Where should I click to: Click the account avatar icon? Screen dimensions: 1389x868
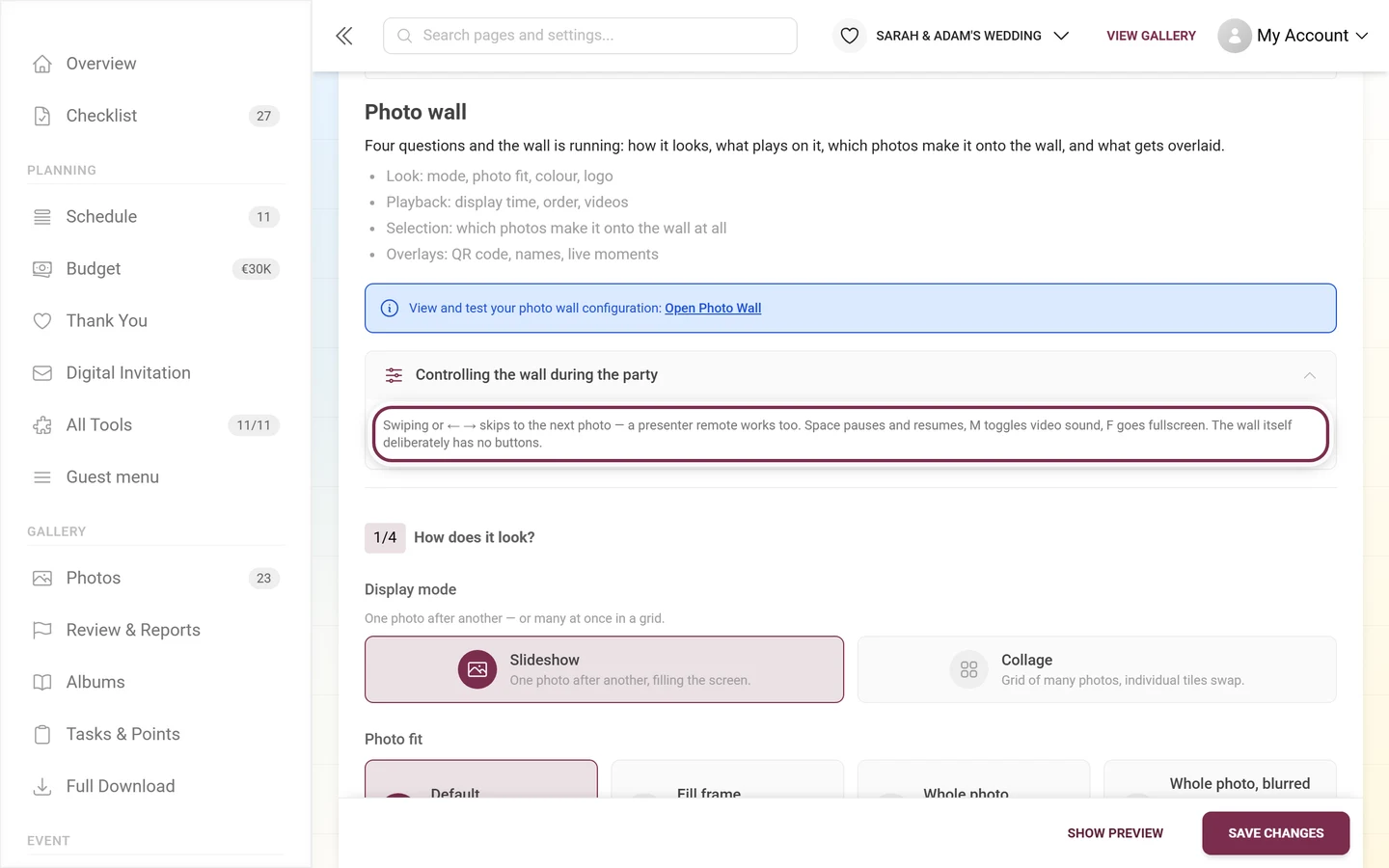(1235, 36)
